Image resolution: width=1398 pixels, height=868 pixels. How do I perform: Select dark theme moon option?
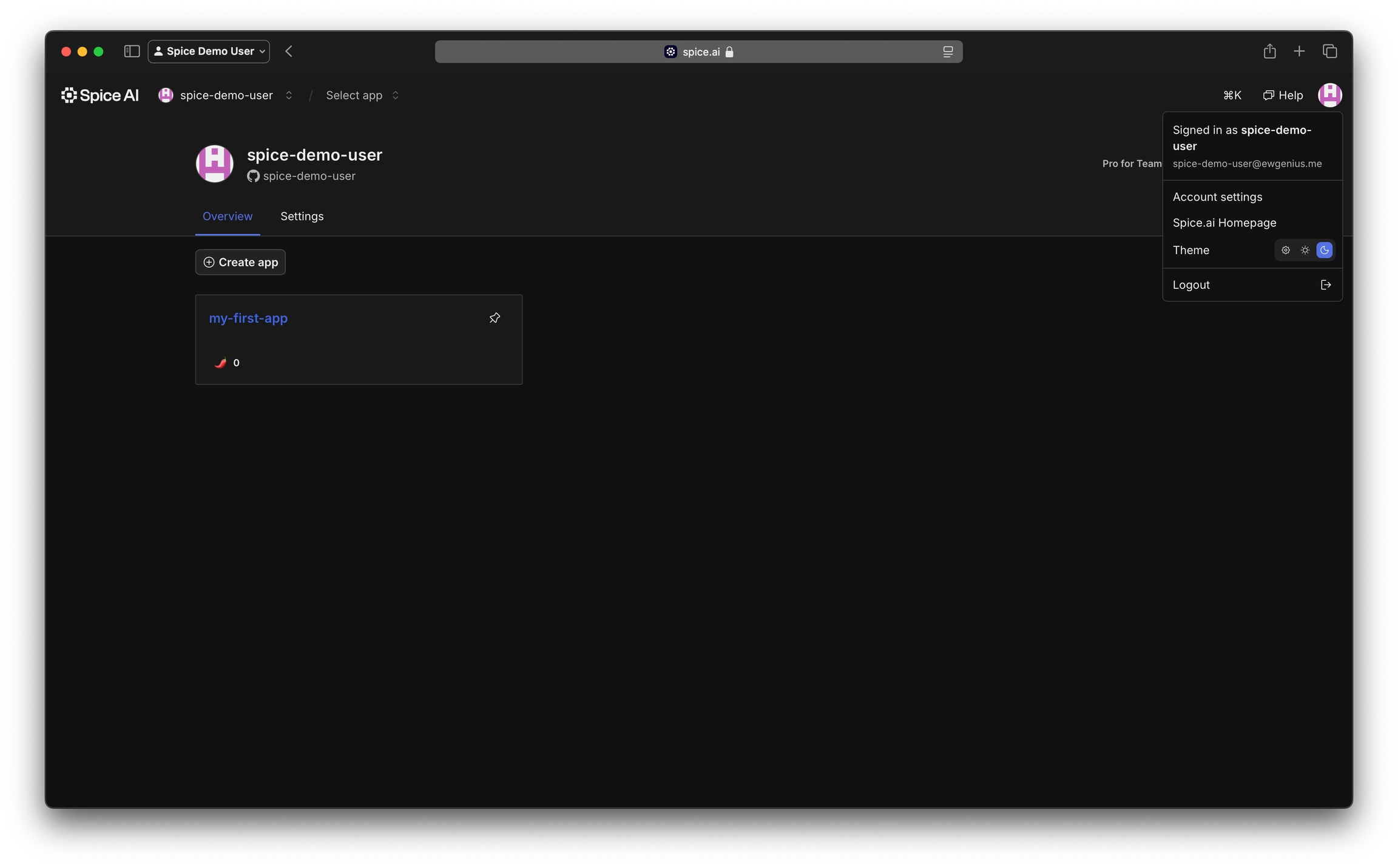(x=1324, y=250)
